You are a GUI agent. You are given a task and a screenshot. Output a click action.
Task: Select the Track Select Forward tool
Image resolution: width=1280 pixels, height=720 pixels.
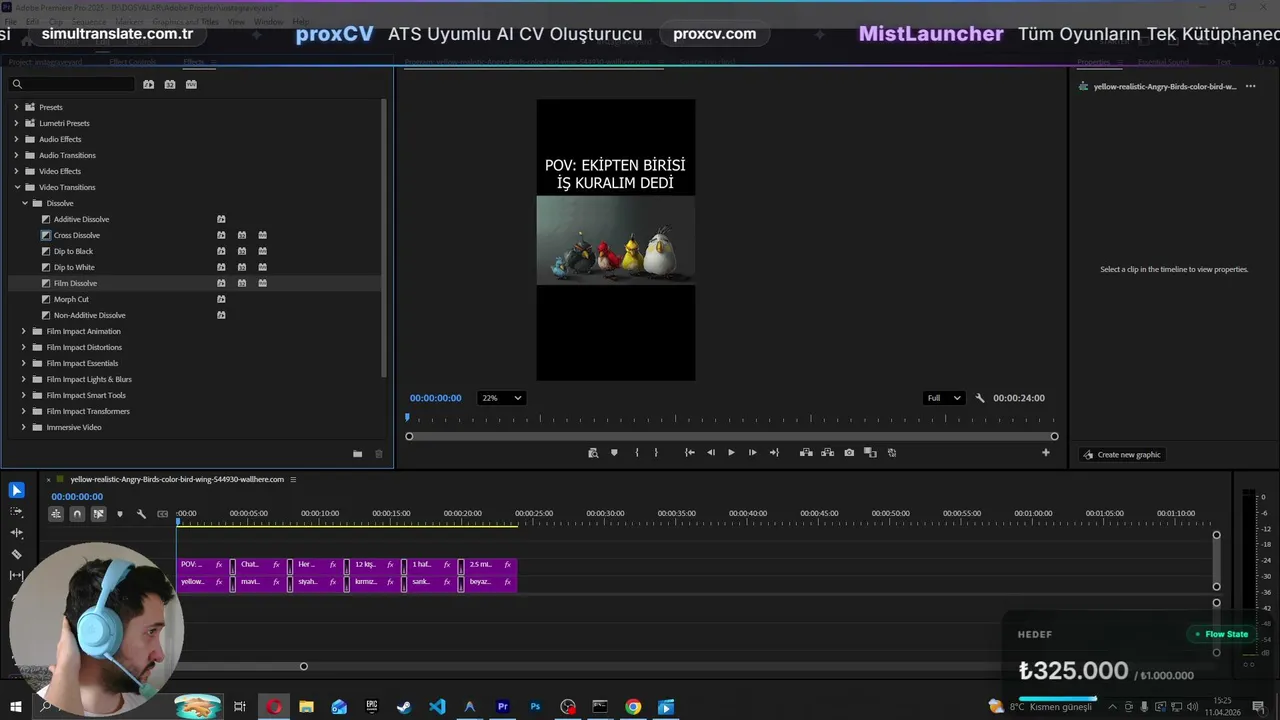tap(16, 511)
